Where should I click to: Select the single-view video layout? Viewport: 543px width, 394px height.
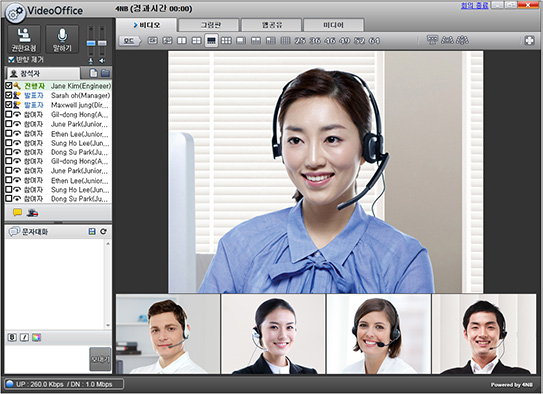[152, 41]
